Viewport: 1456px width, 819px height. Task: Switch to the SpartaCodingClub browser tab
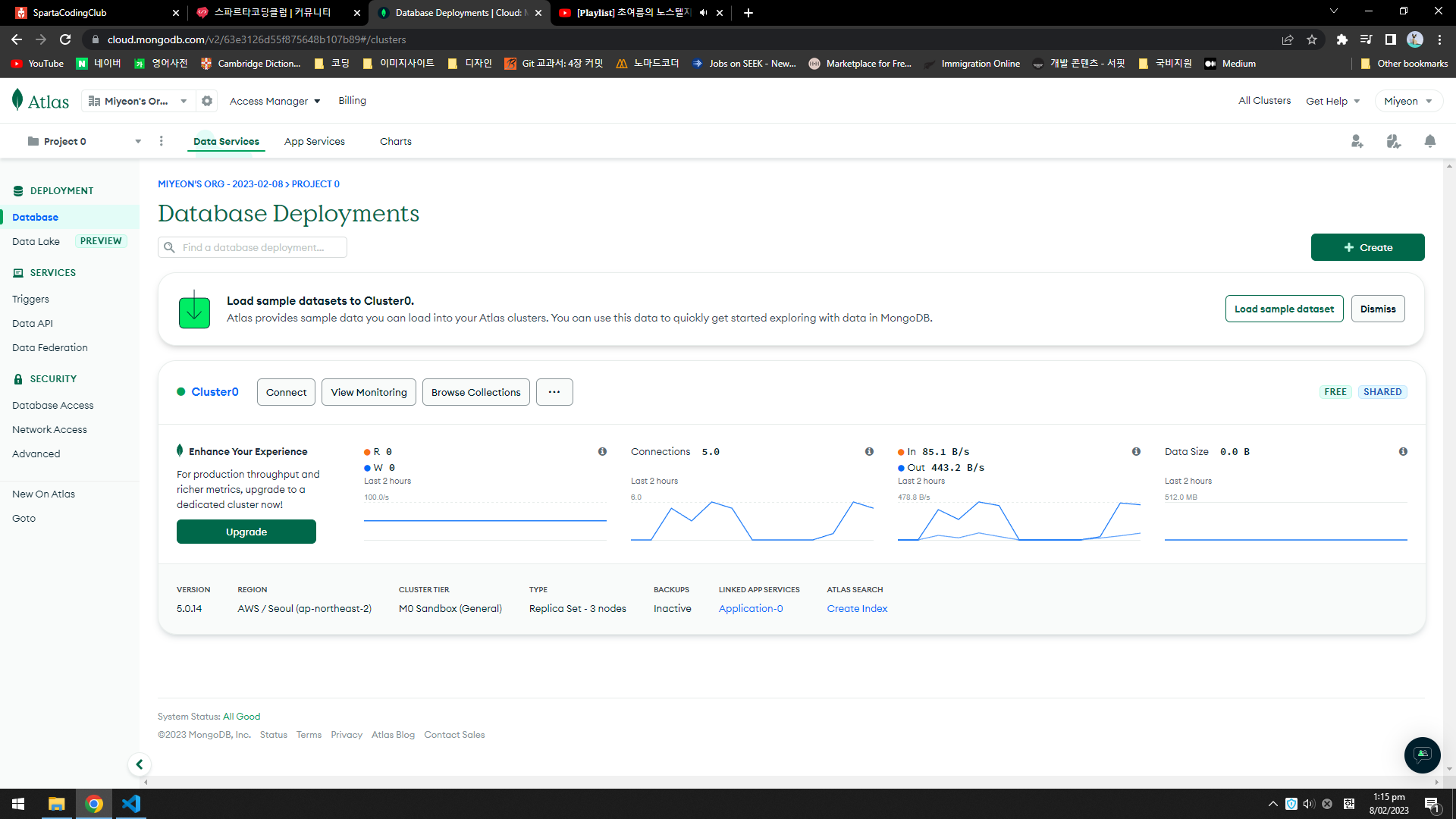tap(96, 13)
